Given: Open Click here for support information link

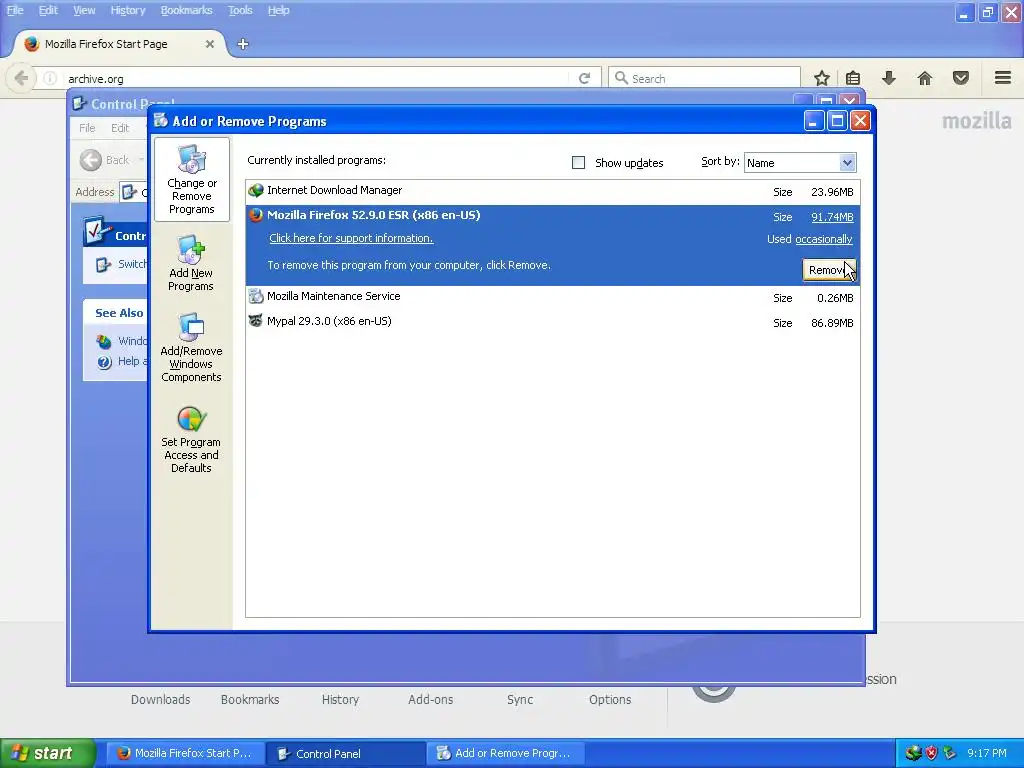Looking at the screenshot, I should pyautogui.click(x=351, y=238).
